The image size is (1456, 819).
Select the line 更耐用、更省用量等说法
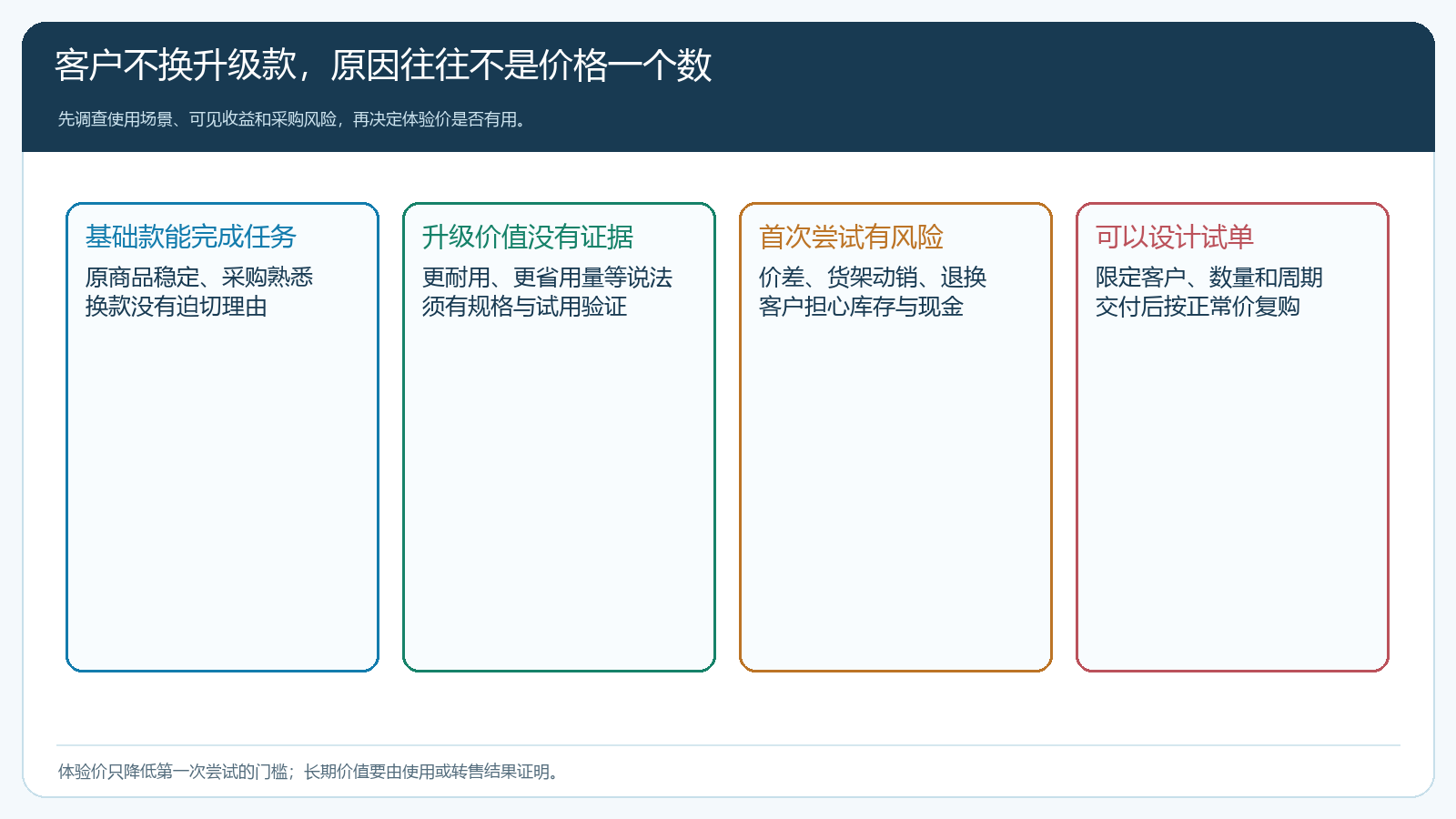547,278
